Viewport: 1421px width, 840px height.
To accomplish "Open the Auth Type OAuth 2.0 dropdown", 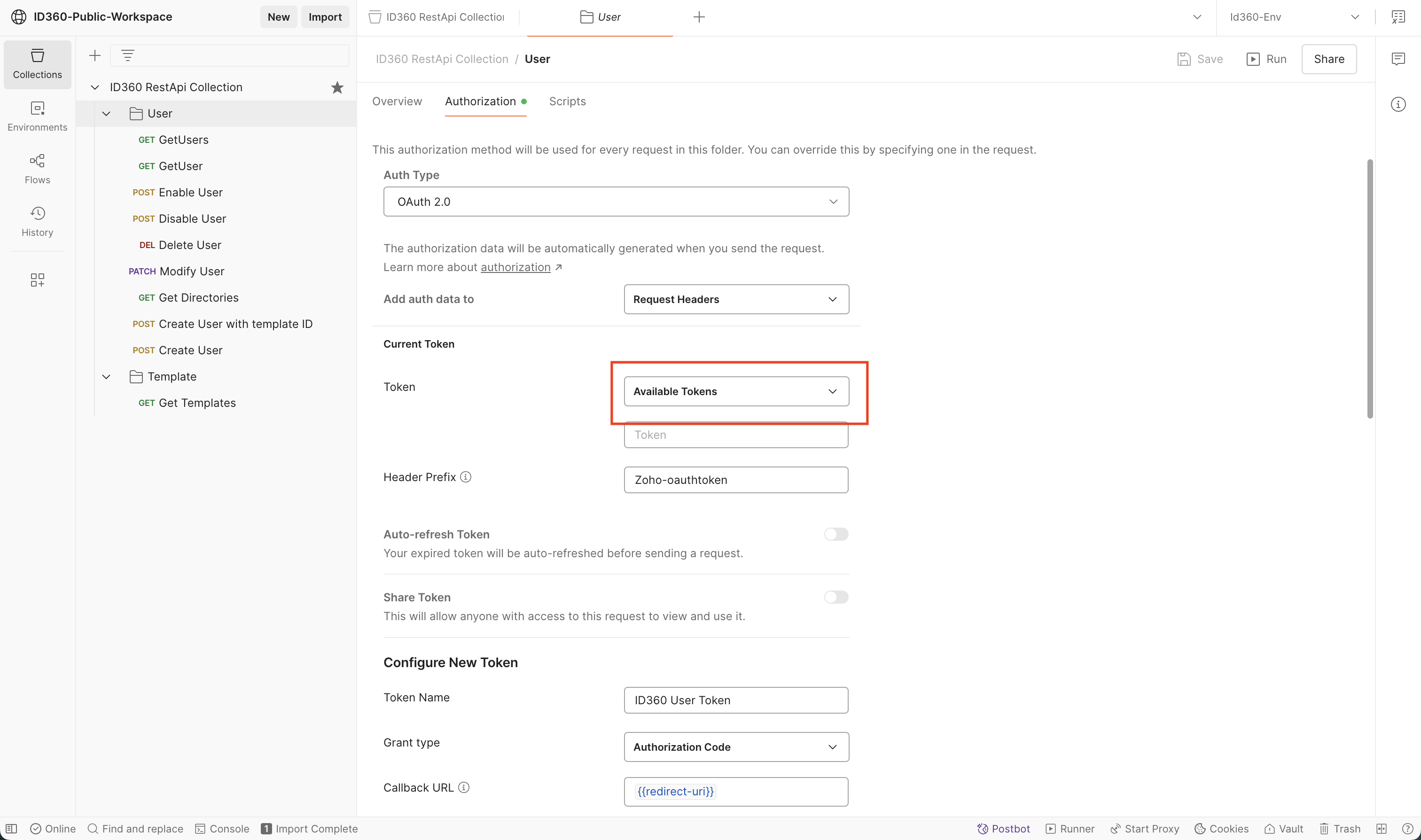I will point(616,202).
